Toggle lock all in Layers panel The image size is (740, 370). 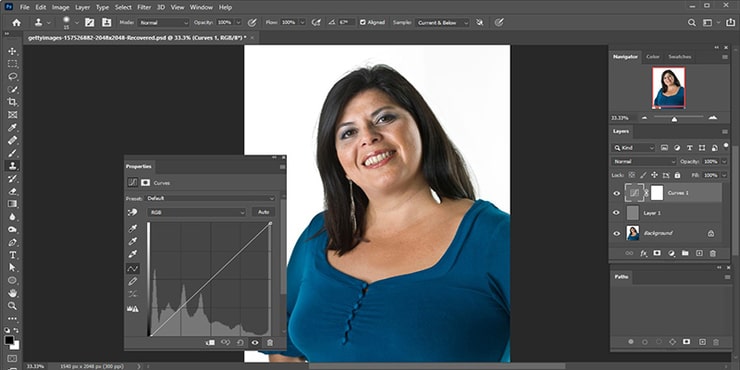[x=678, y=175]
